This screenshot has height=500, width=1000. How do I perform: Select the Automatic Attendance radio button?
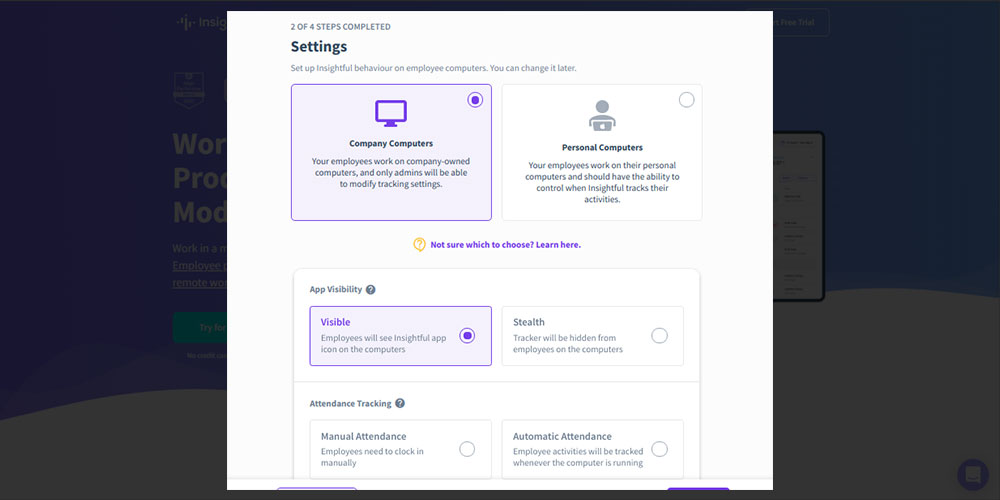(x=659, y=449)
